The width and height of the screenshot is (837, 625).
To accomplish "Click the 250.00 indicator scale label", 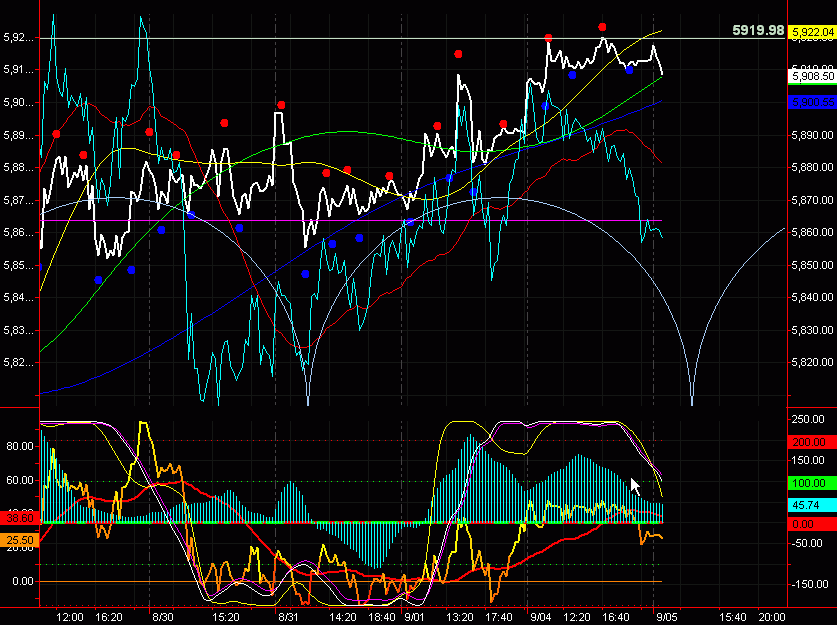I will (808, 419).
